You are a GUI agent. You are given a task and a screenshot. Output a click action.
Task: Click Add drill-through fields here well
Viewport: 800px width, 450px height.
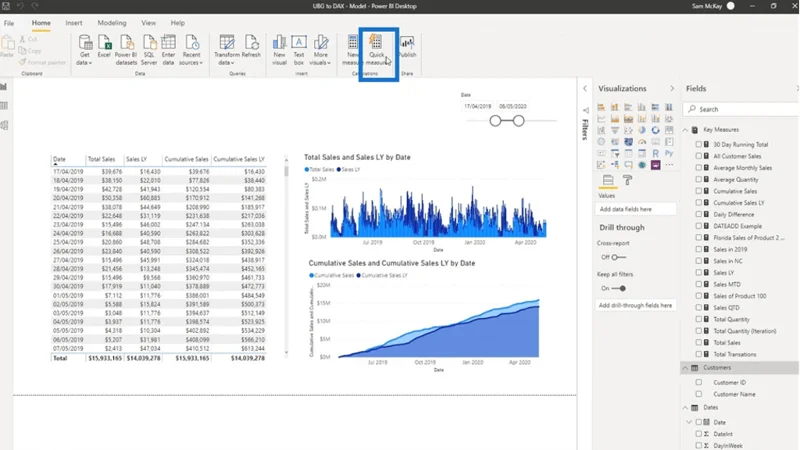click(636, 305)
